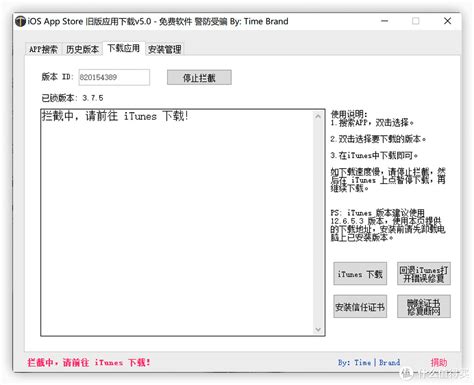Click the 使用说明: heading
This screenshot has width=474, height=385.
coord(349,114)
